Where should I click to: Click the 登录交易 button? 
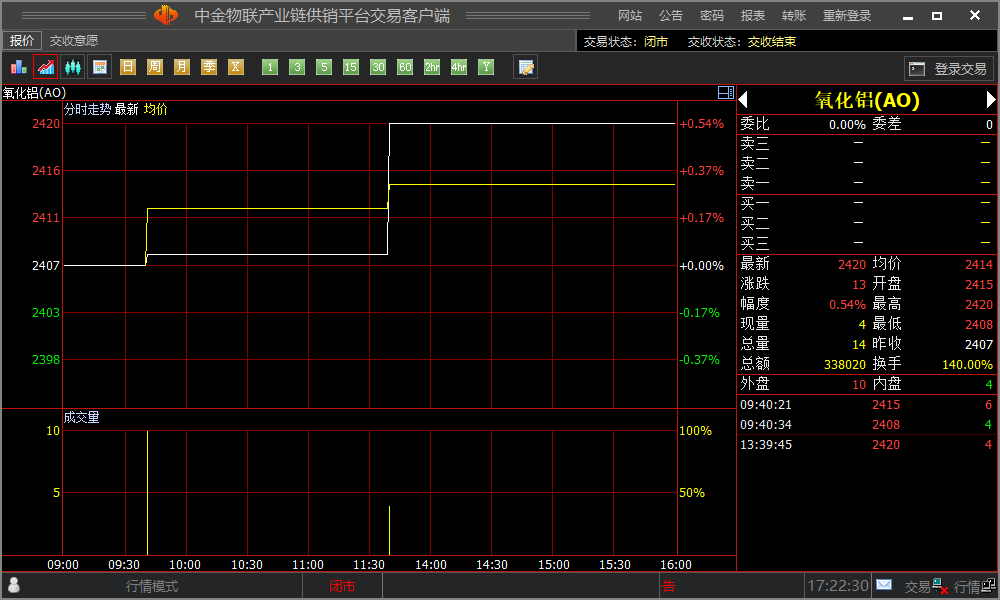tap(948, 68)
